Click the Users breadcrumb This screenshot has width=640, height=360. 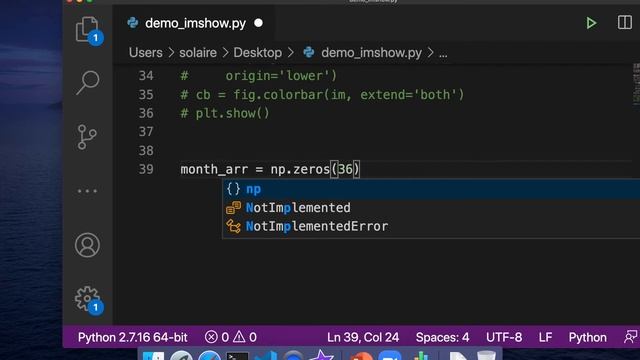pos(146,53)
